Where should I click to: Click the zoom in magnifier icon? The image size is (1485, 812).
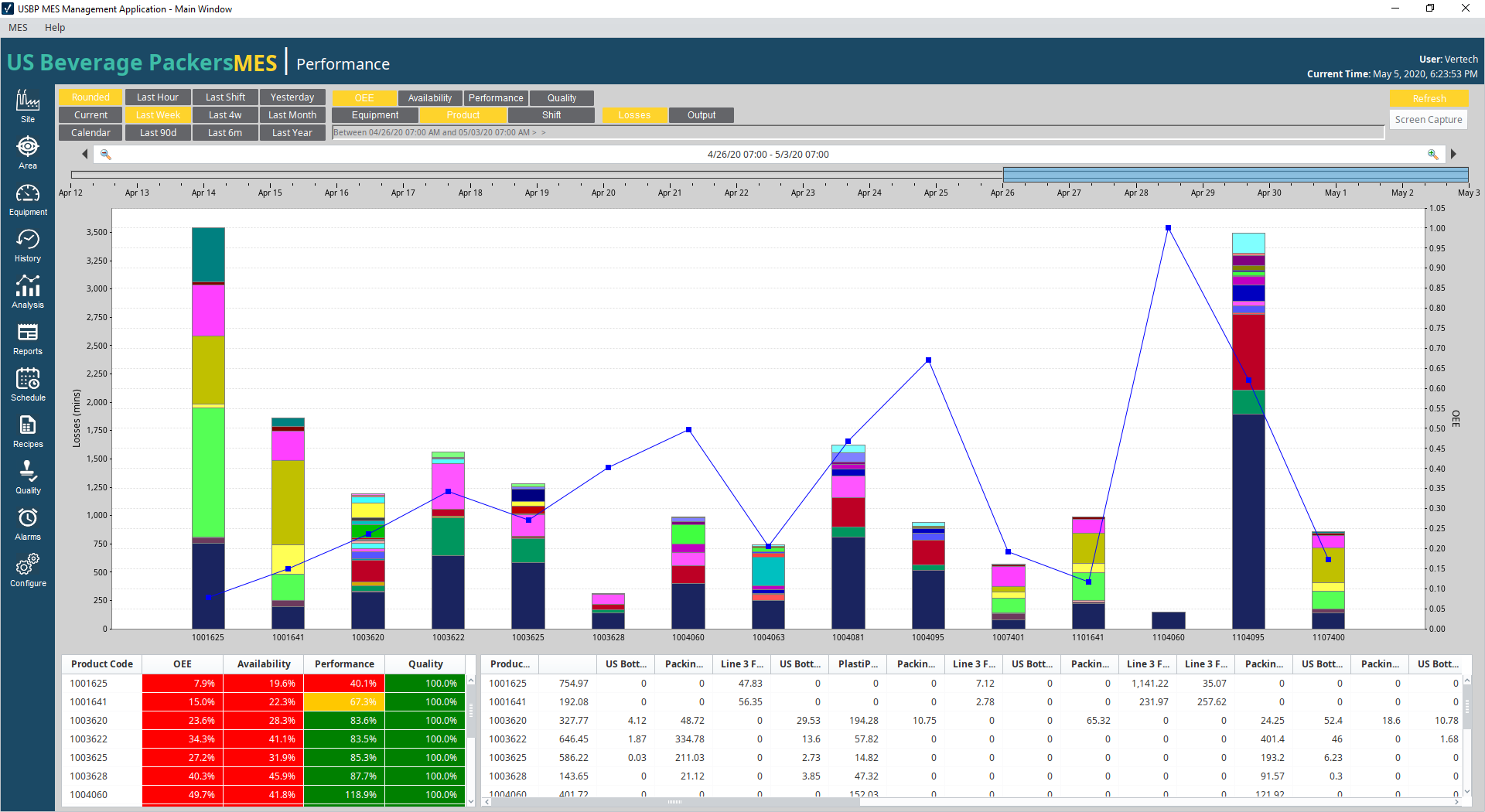click(1432, 155)
